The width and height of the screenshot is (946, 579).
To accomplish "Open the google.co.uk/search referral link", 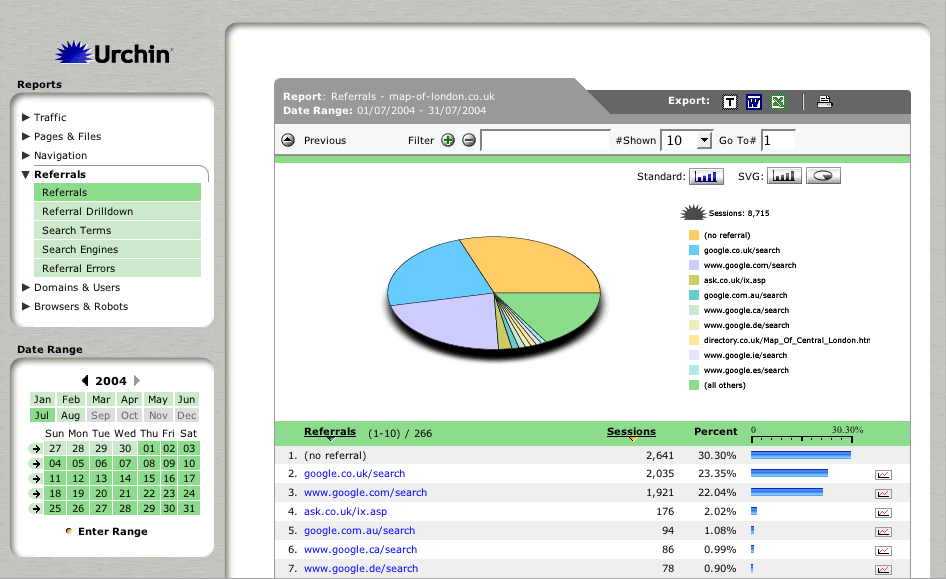I will pyautogui.click(x=354, y=473).
